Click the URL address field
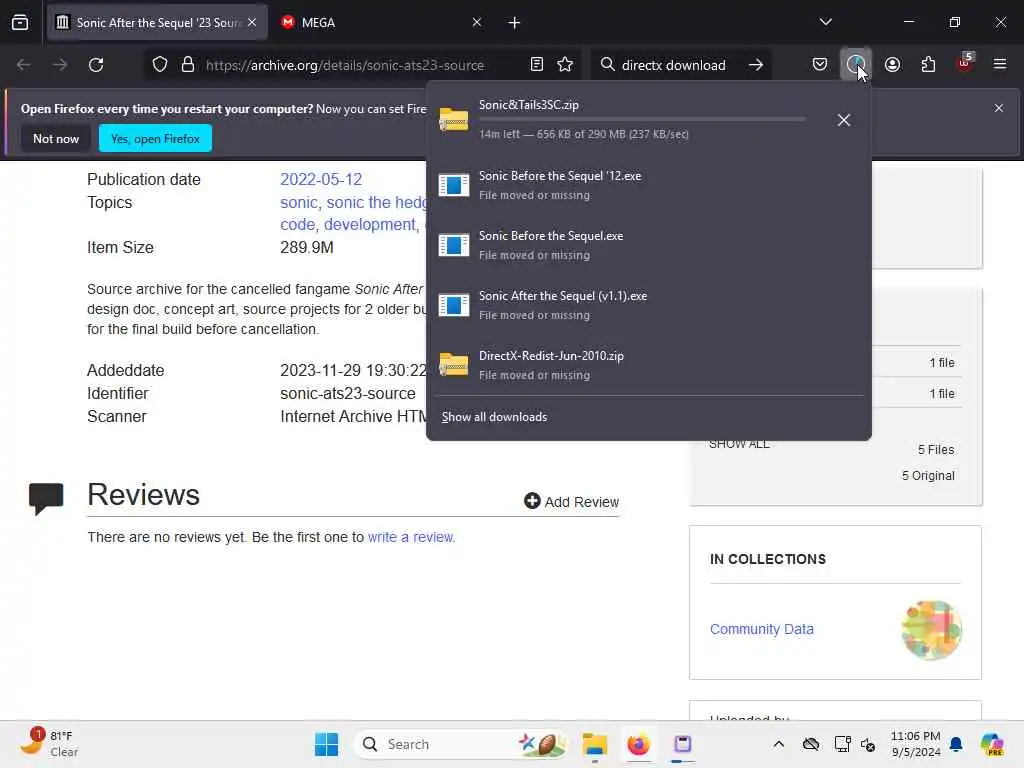Image resolution: width=1024 pixels, height=768 pixels. 345,65
